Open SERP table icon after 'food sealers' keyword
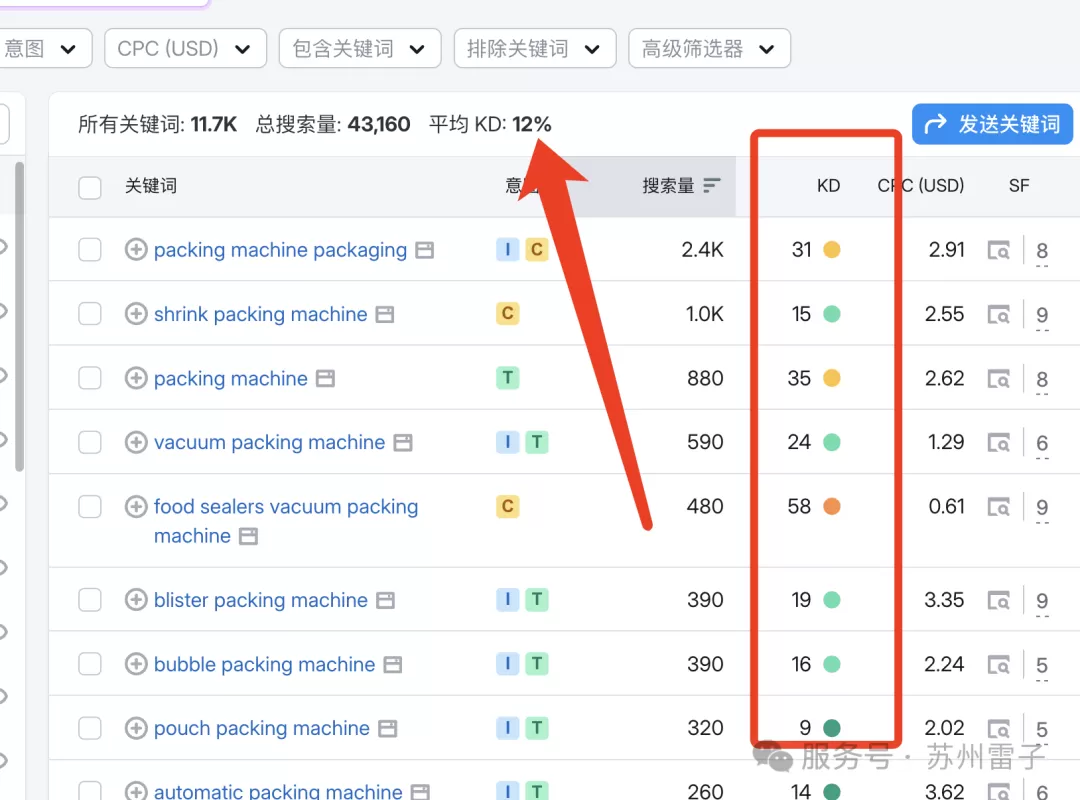This screenshot has width=1080, height=800. pos(249,536)
